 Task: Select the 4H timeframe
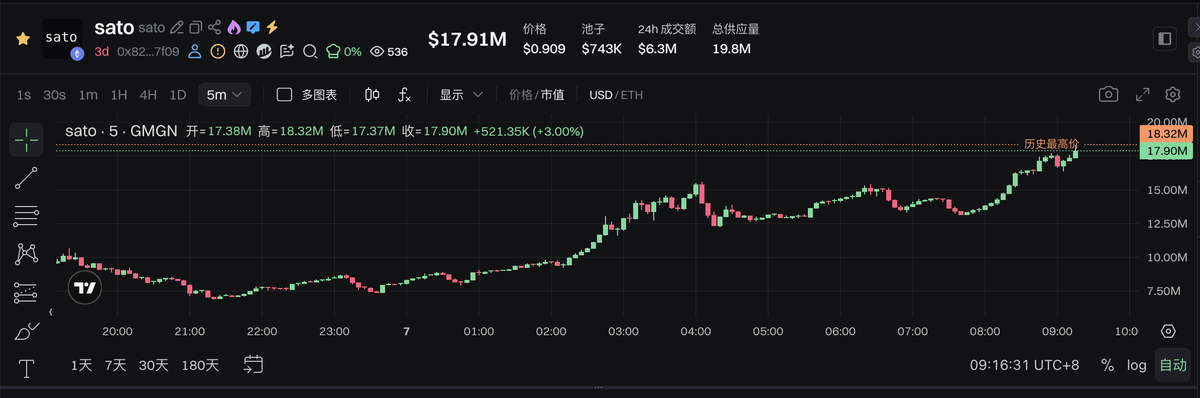pos(148,95)
